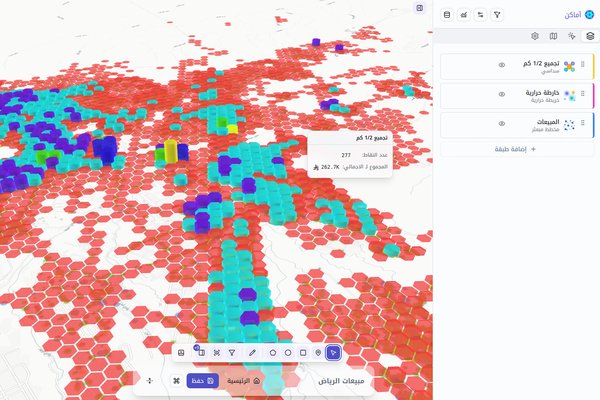Select the location pin marker tool
This screenshot has width=600, height=400.
pos(318,353)
